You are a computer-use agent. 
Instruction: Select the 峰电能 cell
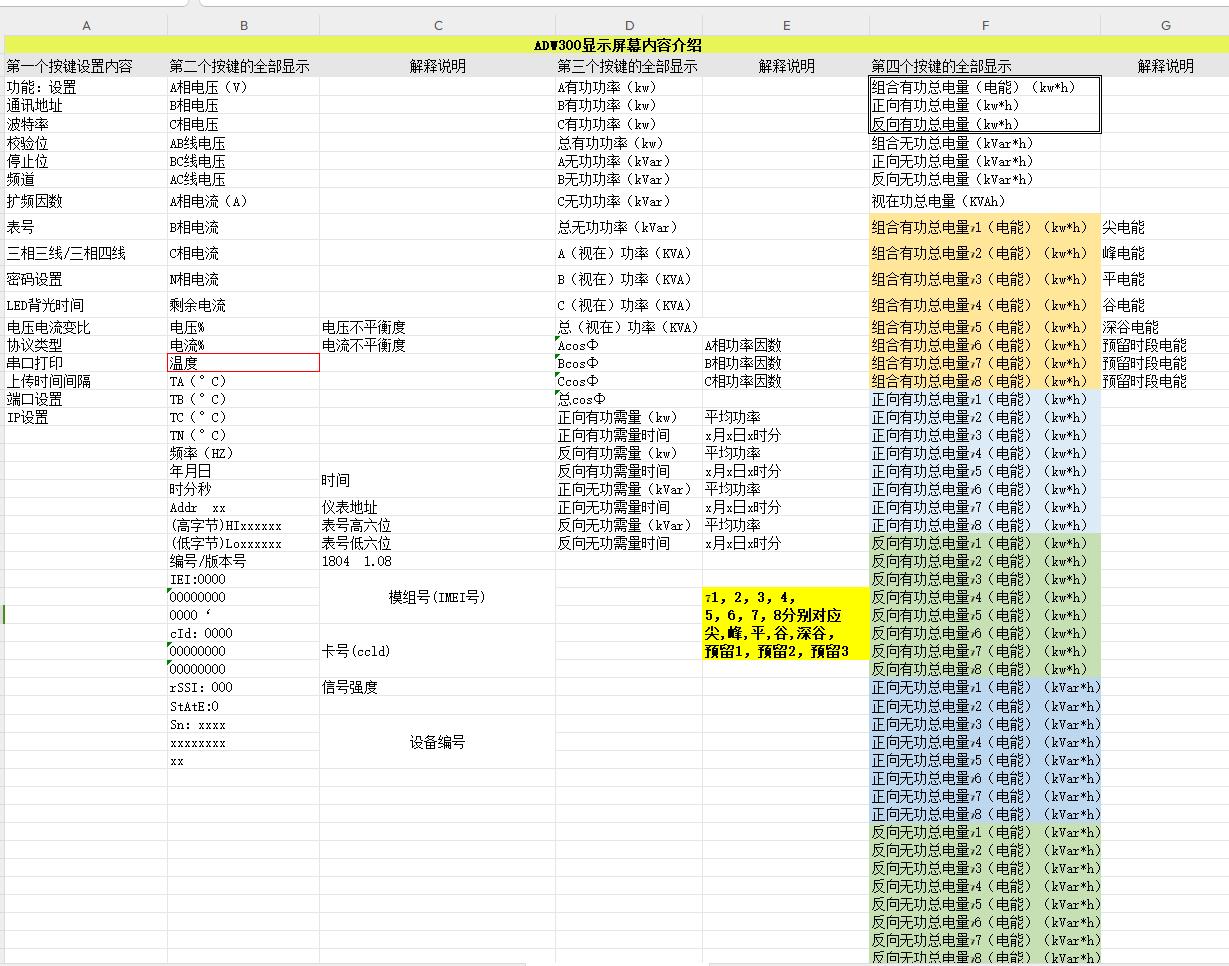click(1165, 253)
